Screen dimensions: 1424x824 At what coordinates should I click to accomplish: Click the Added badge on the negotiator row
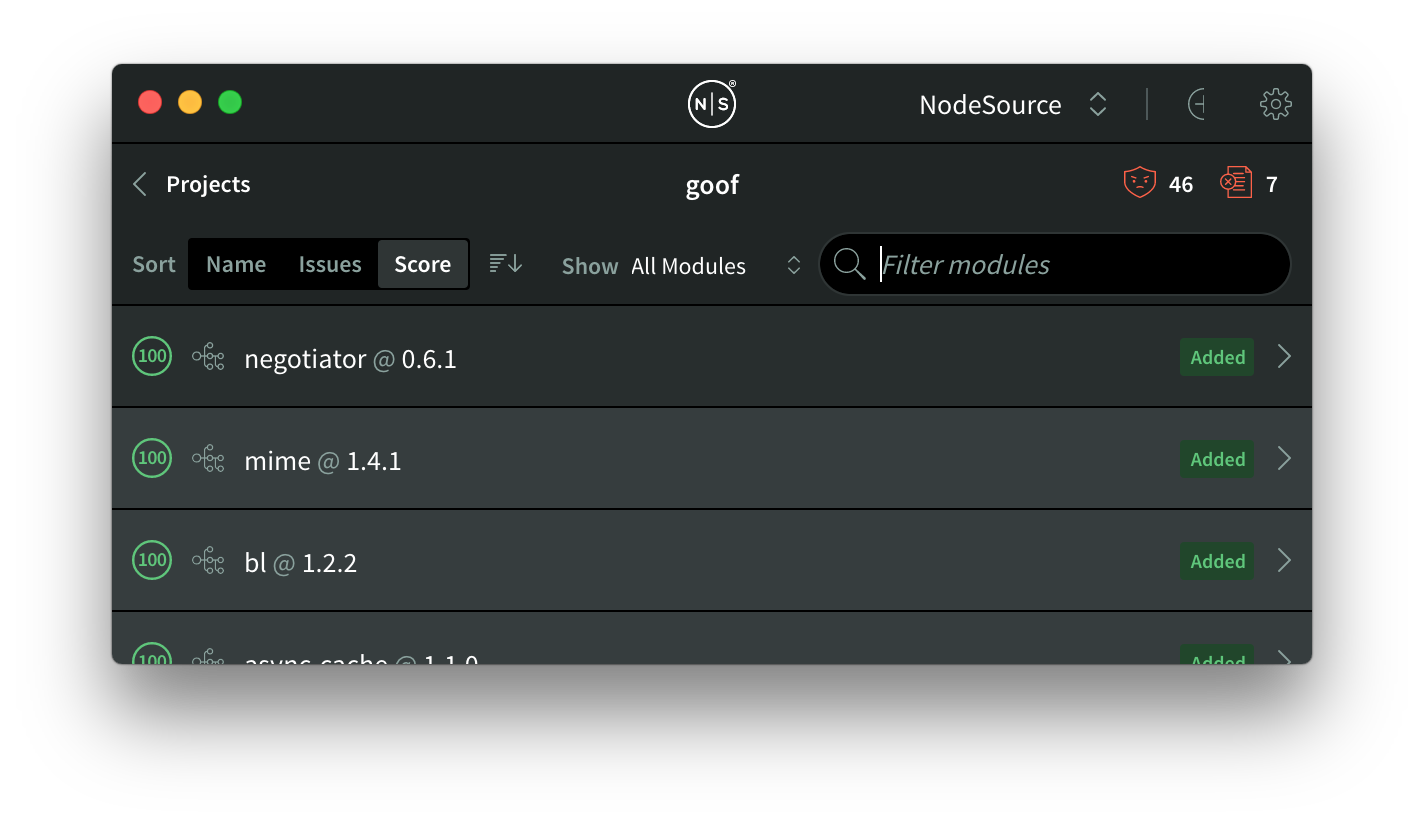(x=1217, y=357)
